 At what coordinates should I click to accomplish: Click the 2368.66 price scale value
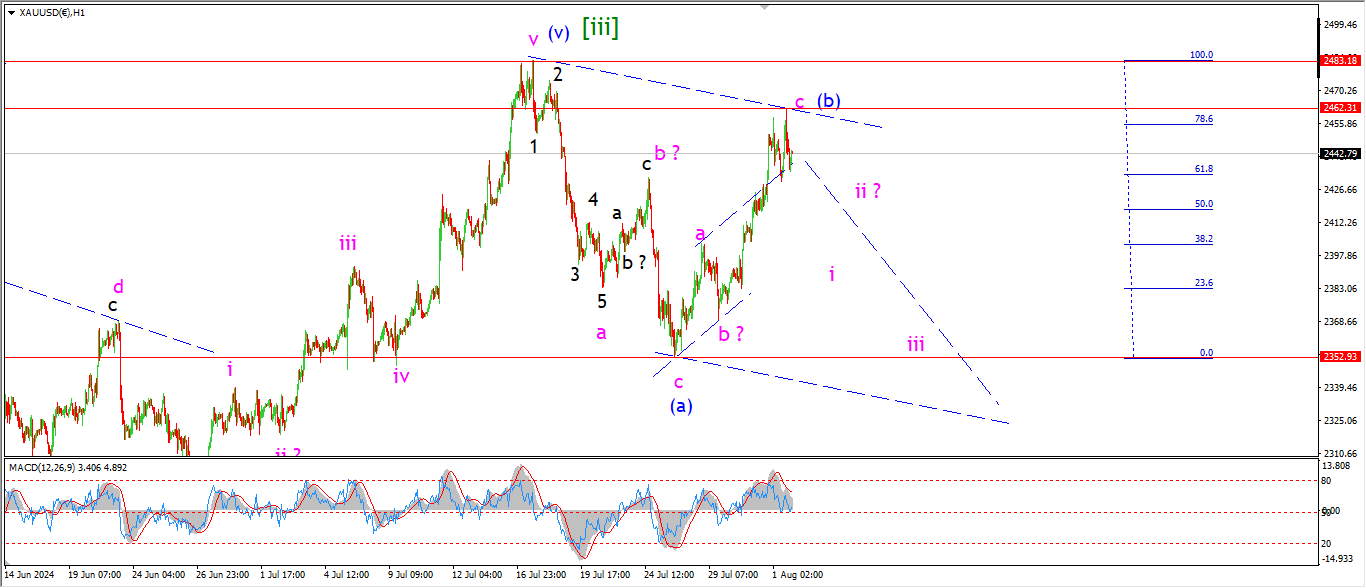tap(1339, 322)
